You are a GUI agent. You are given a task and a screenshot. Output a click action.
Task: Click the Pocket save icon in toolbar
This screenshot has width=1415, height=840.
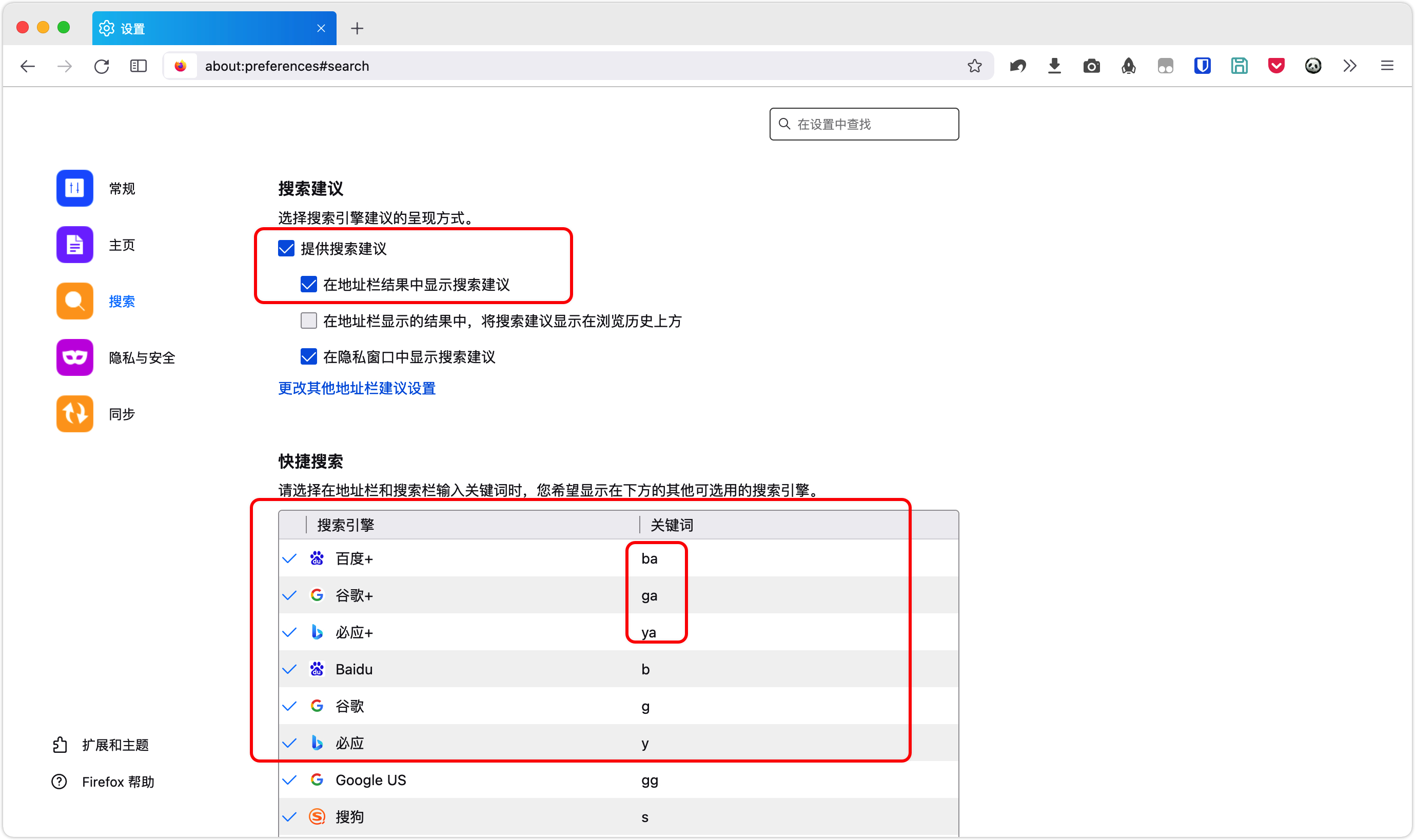coord(1276,66)
